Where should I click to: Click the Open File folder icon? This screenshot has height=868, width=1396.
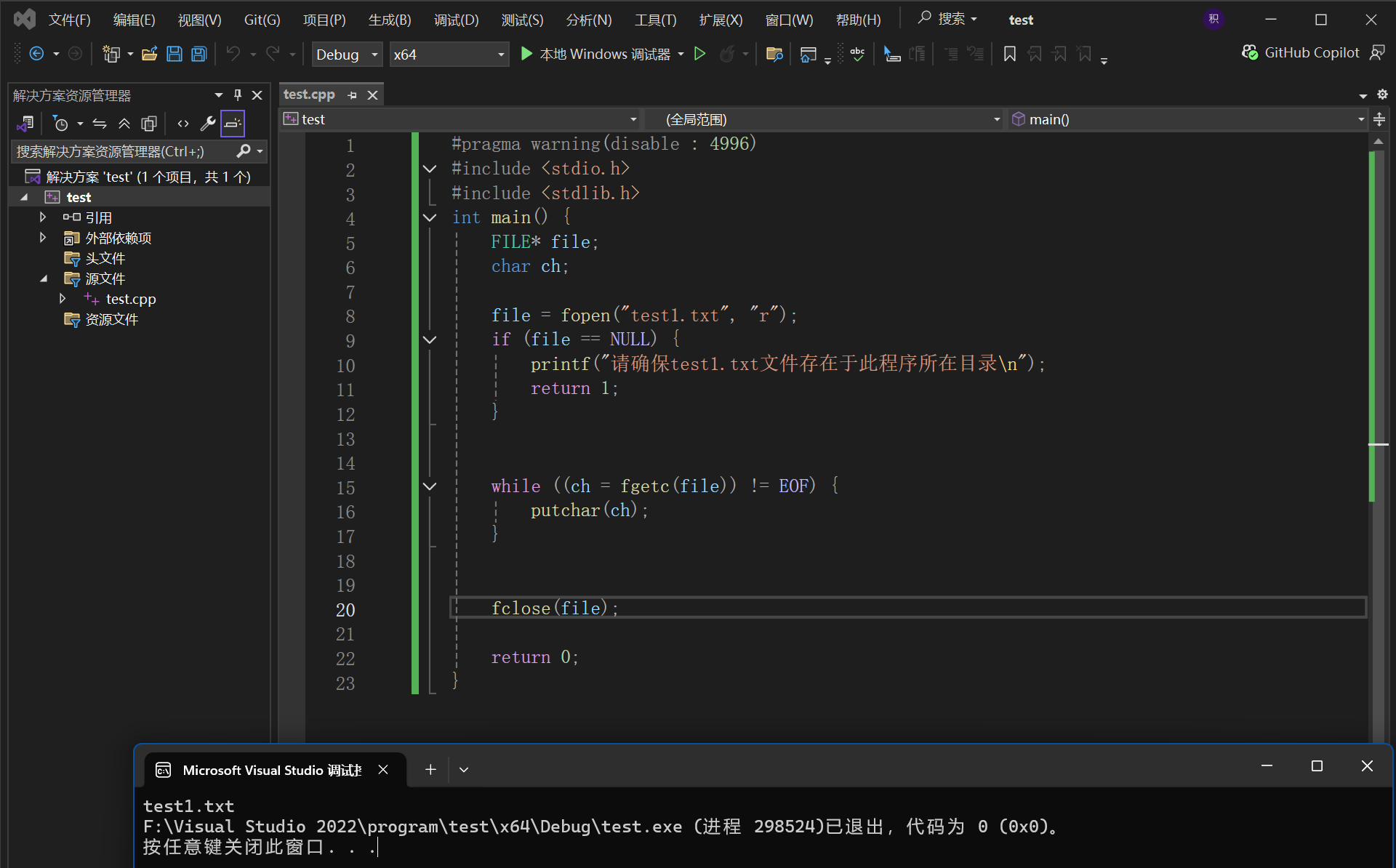(x=150, y=54)
